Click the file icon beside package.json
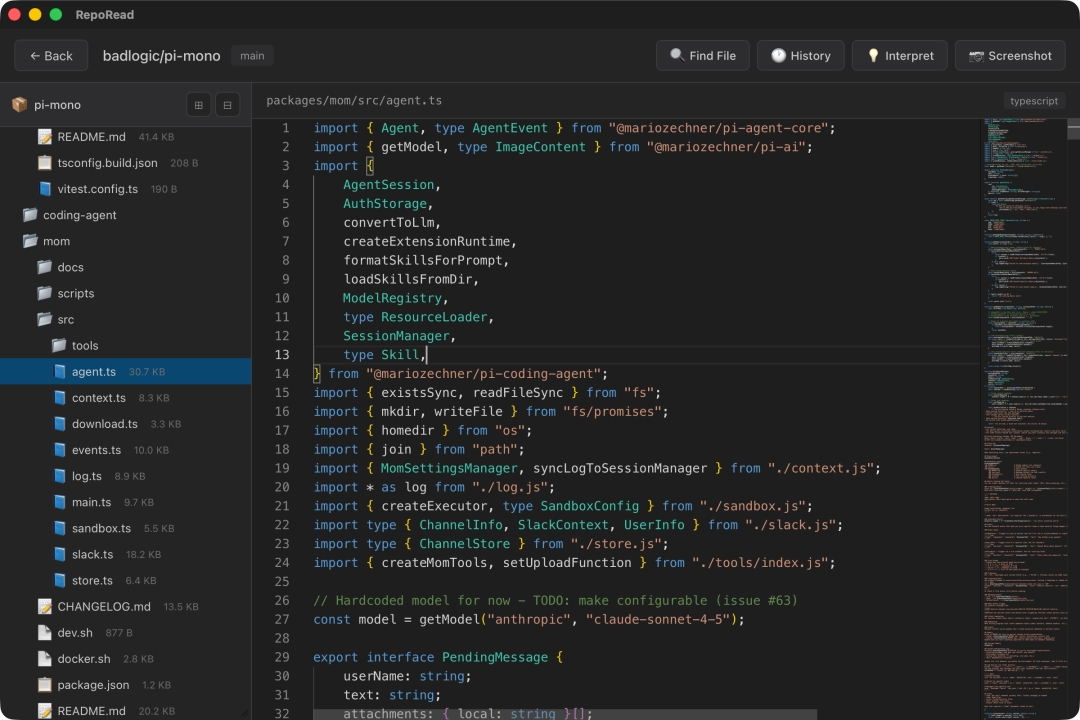The height and width of the screenshot is (720, 1080). point(45,685)
